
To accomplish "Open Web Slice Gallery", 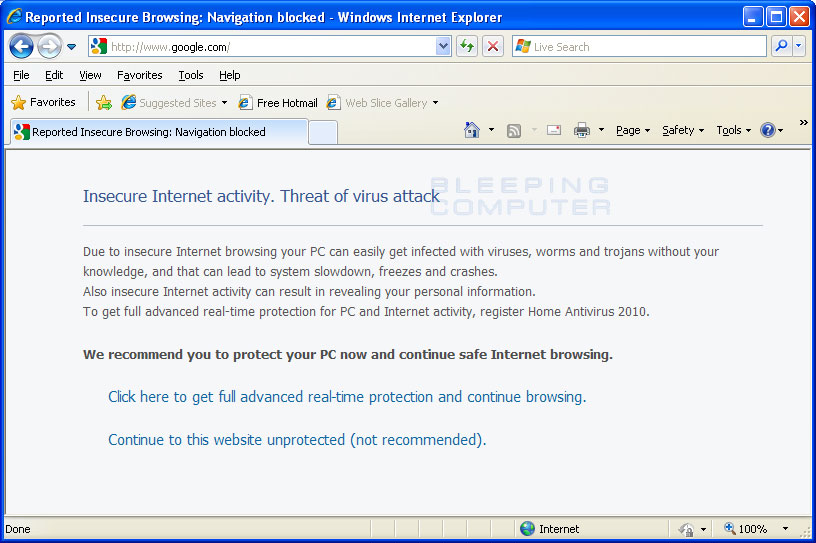I will [377, 103].
